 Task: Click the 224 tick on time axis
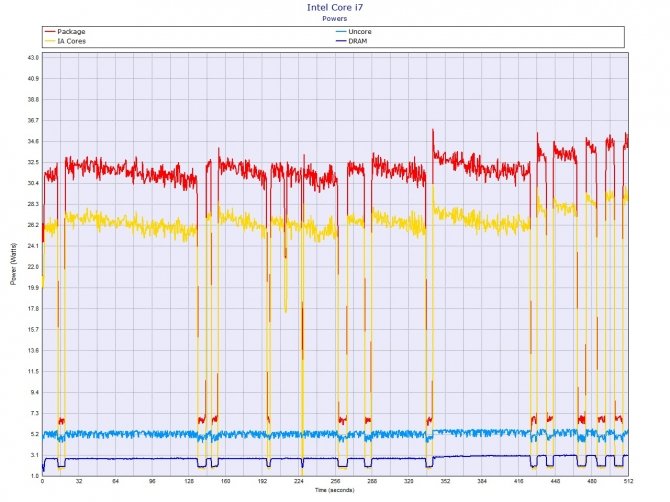coord(299,481)
